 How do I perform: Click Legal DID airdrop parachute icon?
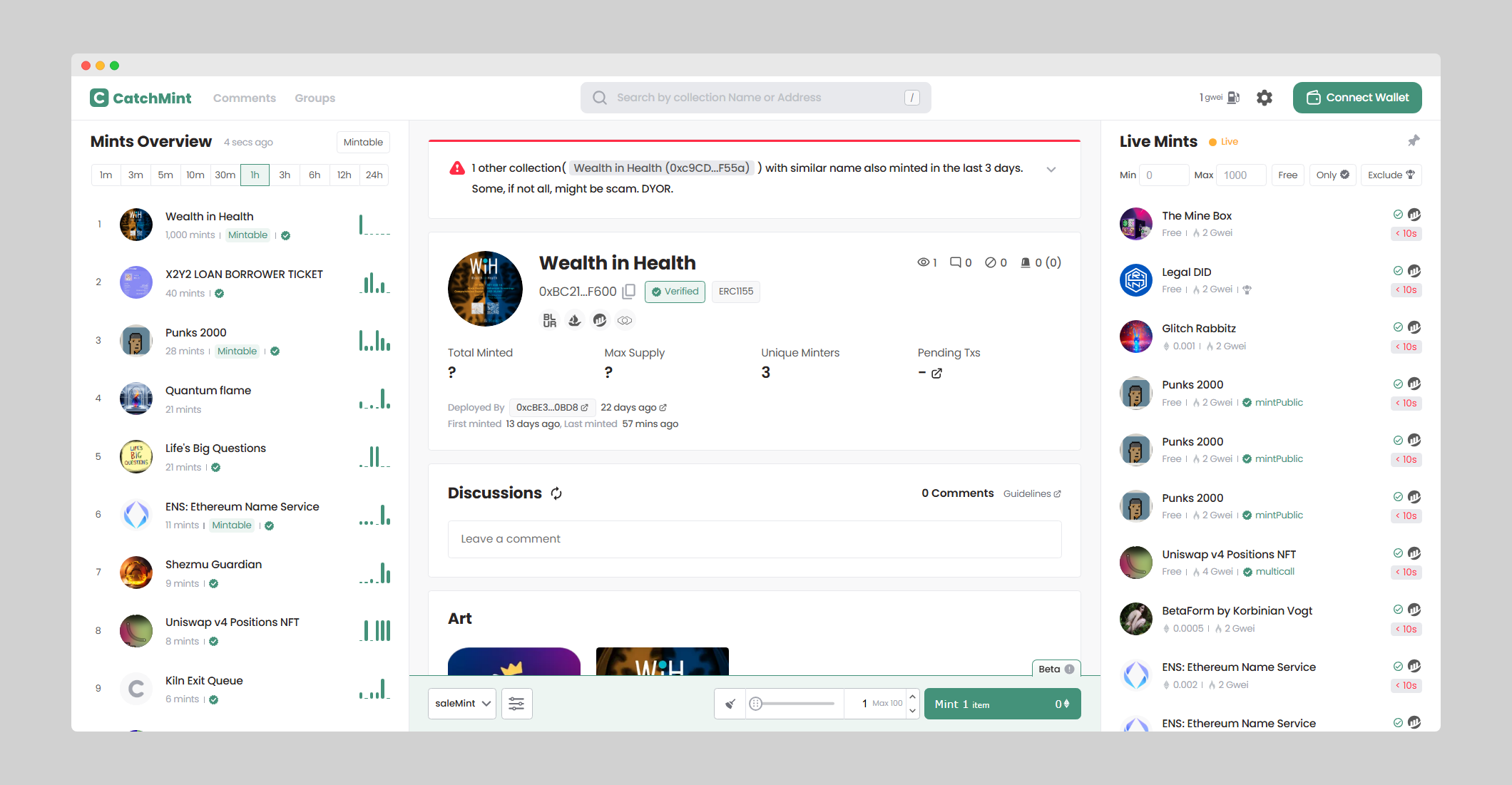[1247, 289]
